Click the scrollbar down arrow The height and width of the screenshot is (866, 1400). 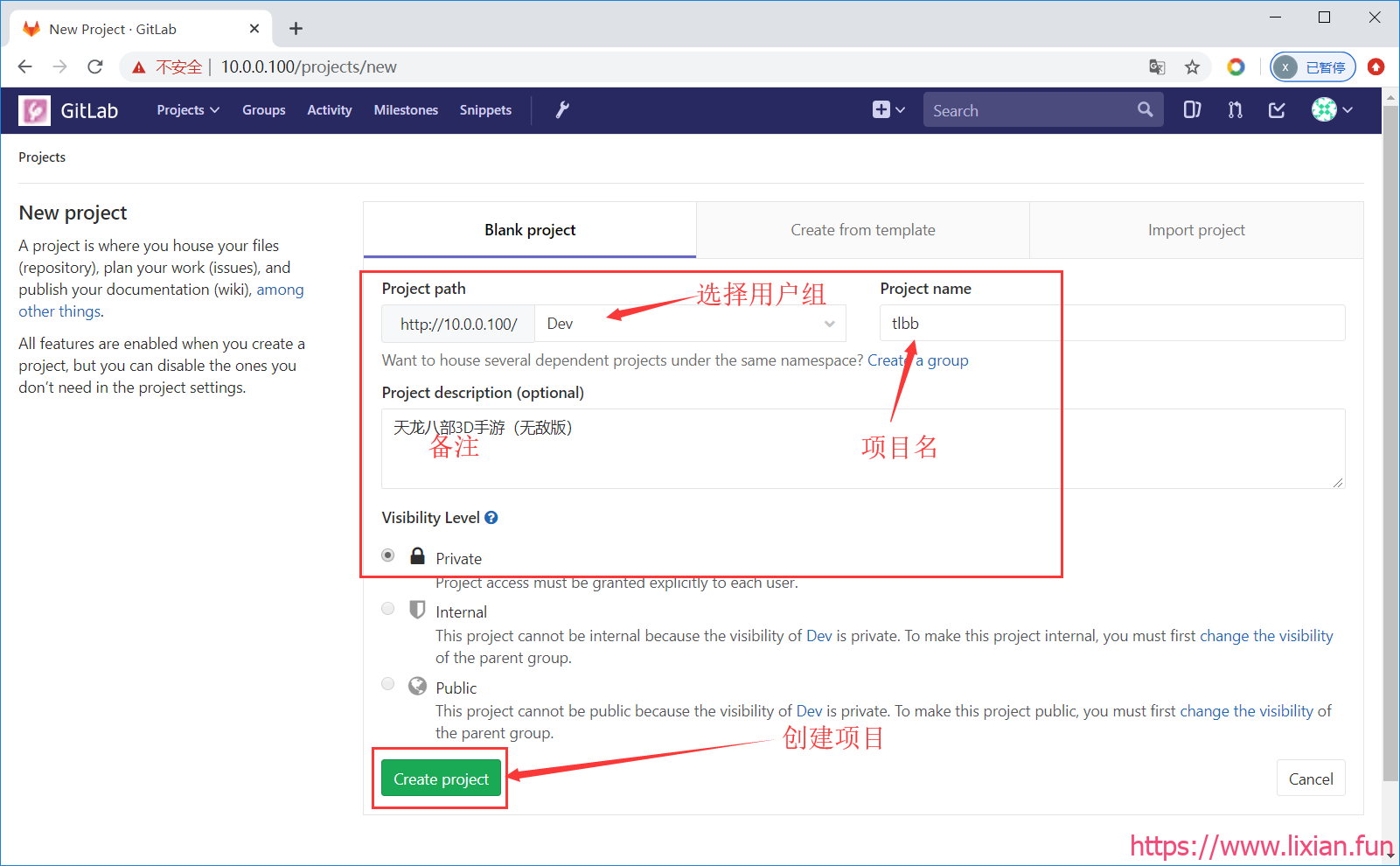point(1390,856)
